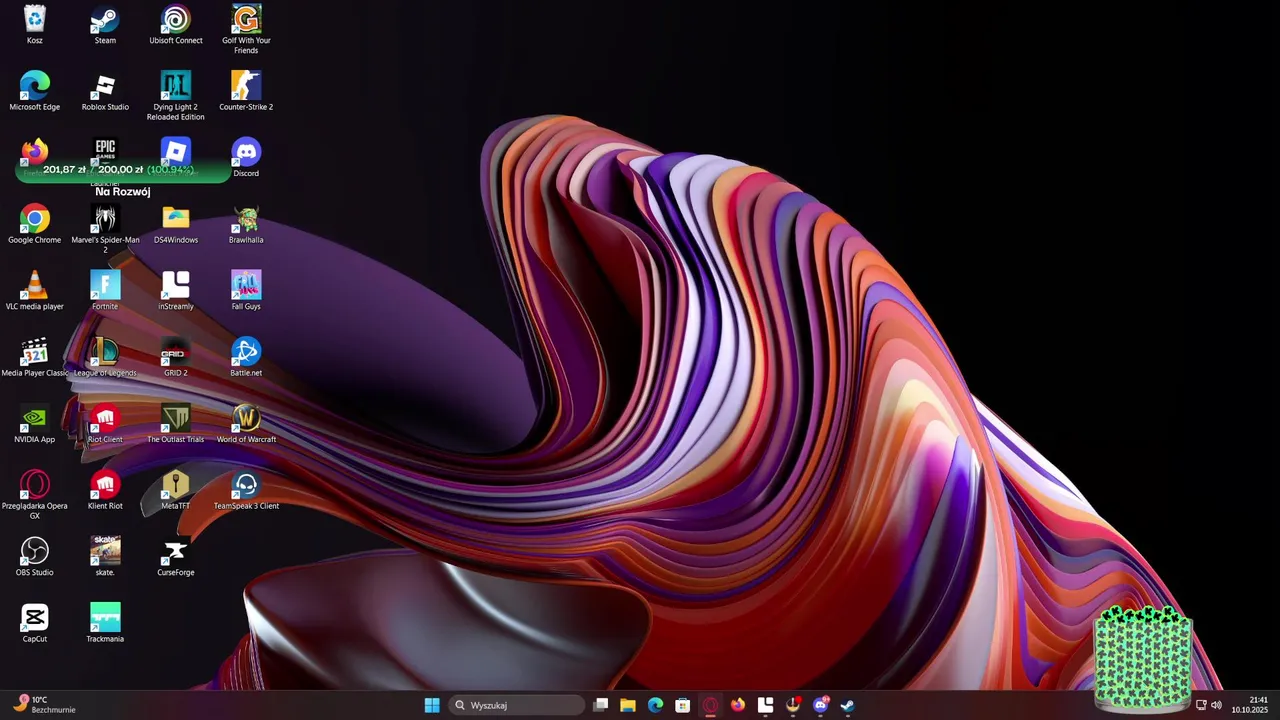The image size is (1280, 720).
Task: Select the OBS Studio desktop icon
Action: pos(35,557)
